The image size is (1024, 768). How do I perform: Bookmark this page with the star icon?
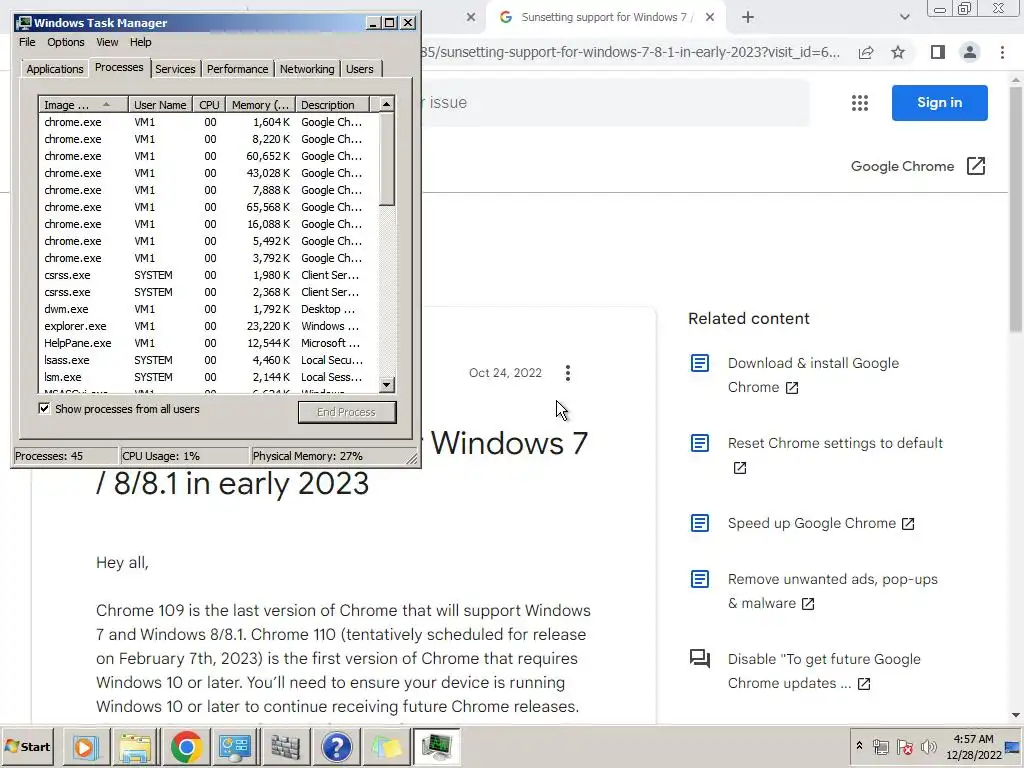pos(898,52)
